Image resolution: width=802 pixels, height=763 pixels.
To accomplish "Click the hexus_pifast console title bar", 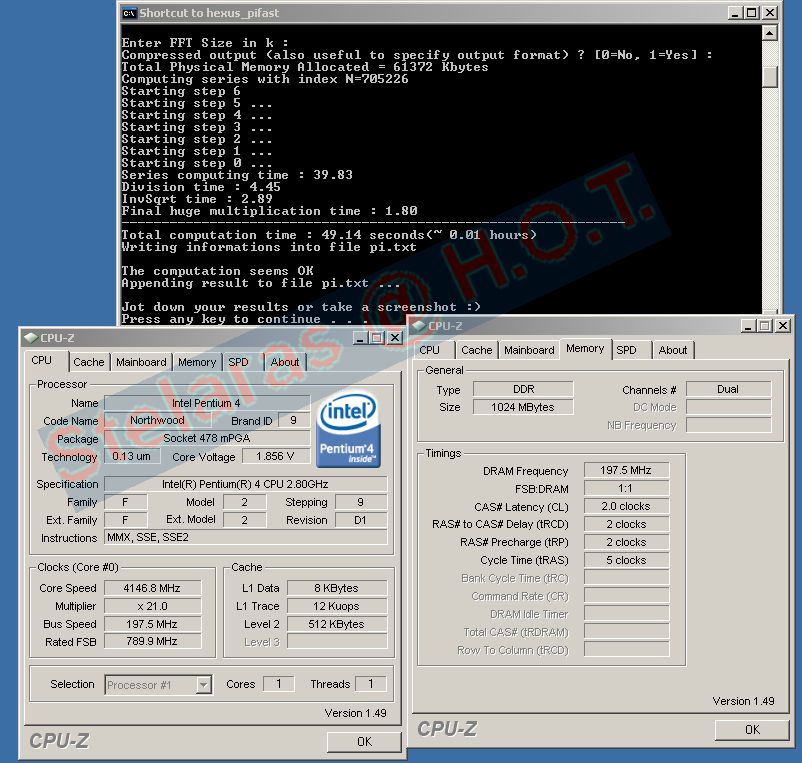I will pyautogui.click(x=430, y=13).
